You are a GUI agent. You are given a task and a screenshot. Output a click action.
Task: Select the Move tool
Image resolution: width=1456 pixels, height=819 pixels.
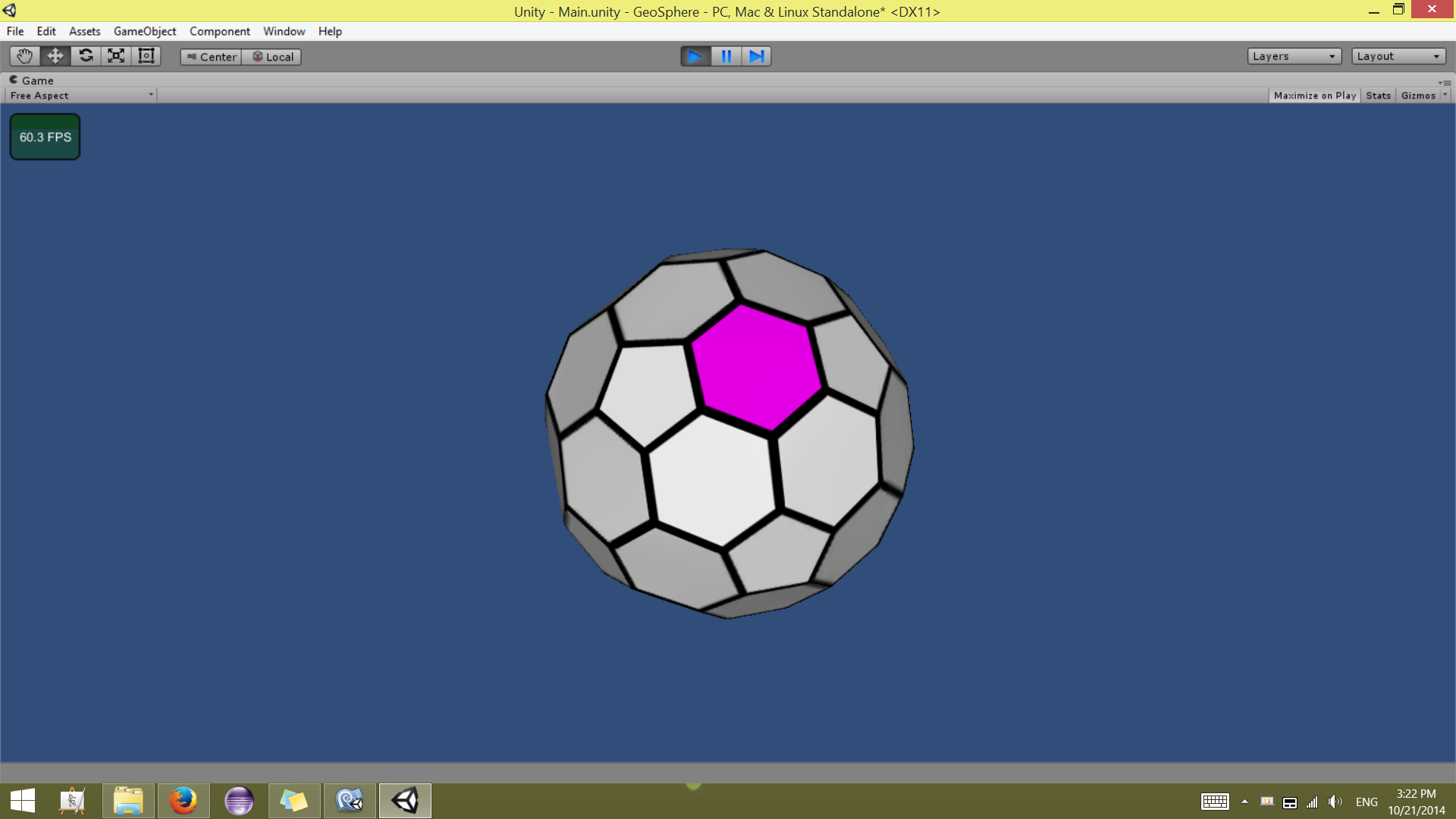point(55,56)
